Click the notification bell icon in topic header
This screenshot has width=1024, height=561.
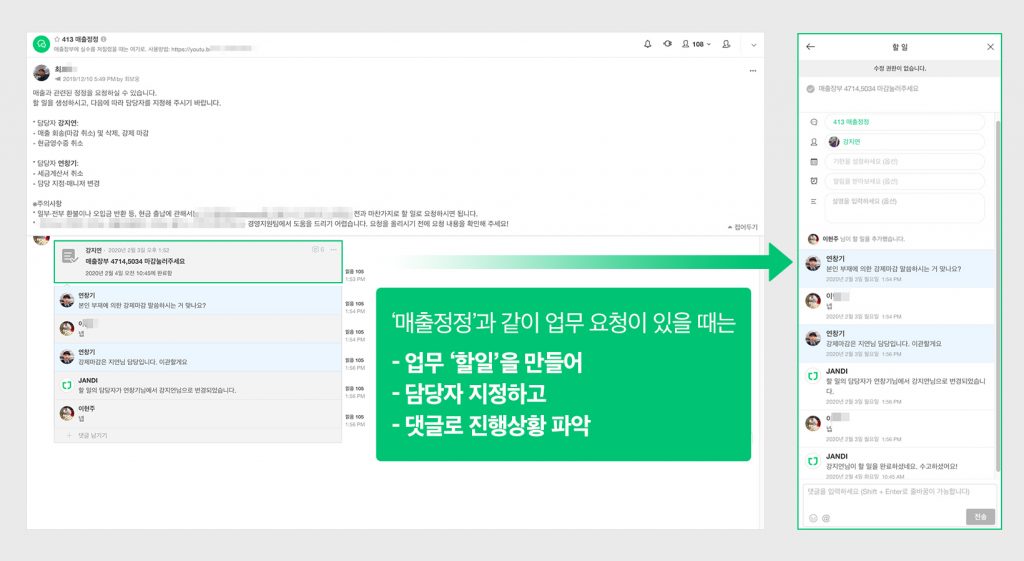click(x=647, y=44)
